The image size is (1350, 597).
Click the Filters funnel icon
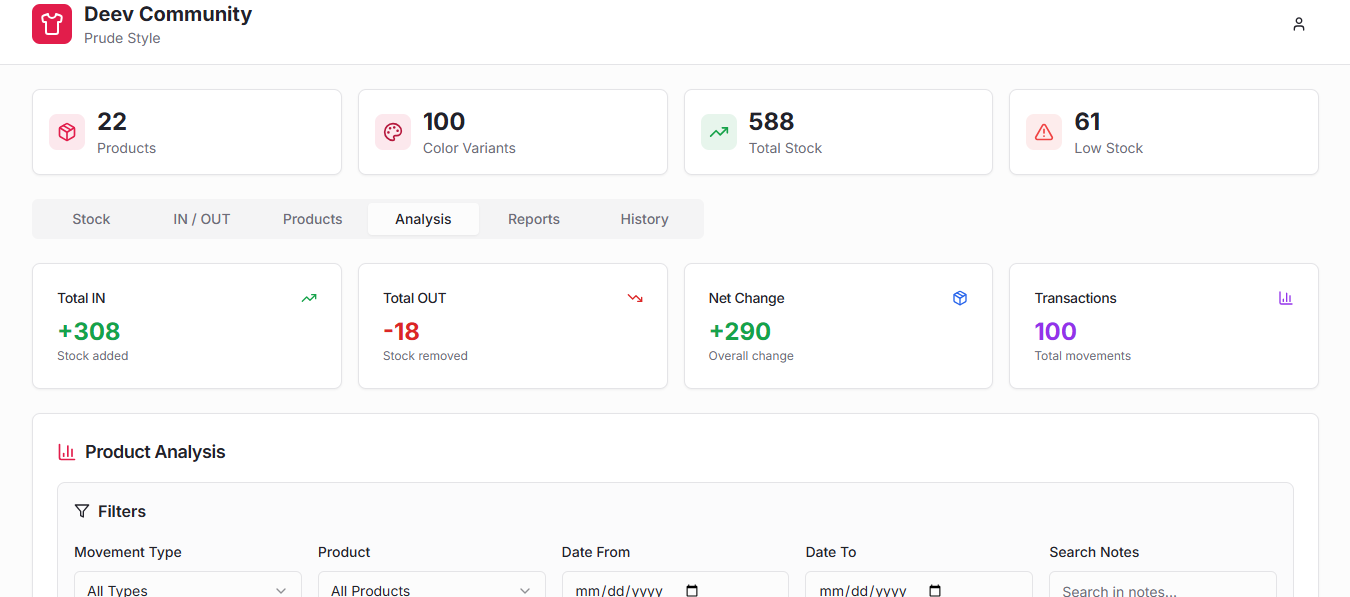pyautogui.click(x=82, y=511)
